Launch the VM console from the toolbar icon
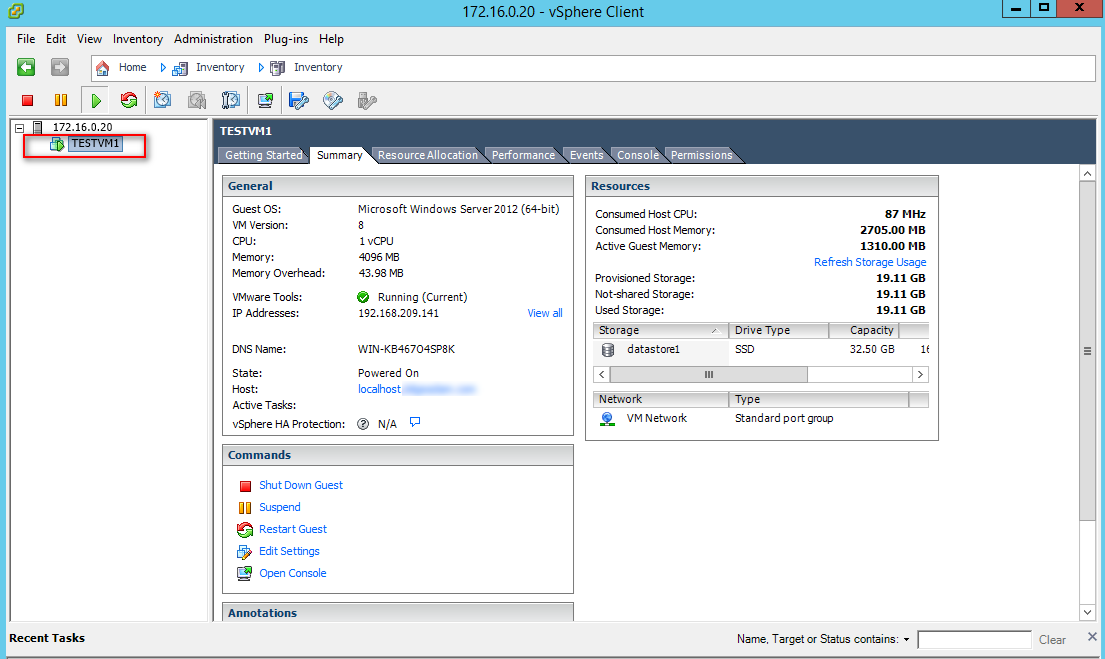Screen dimensions: 1105x659 [x=265, y=101]
